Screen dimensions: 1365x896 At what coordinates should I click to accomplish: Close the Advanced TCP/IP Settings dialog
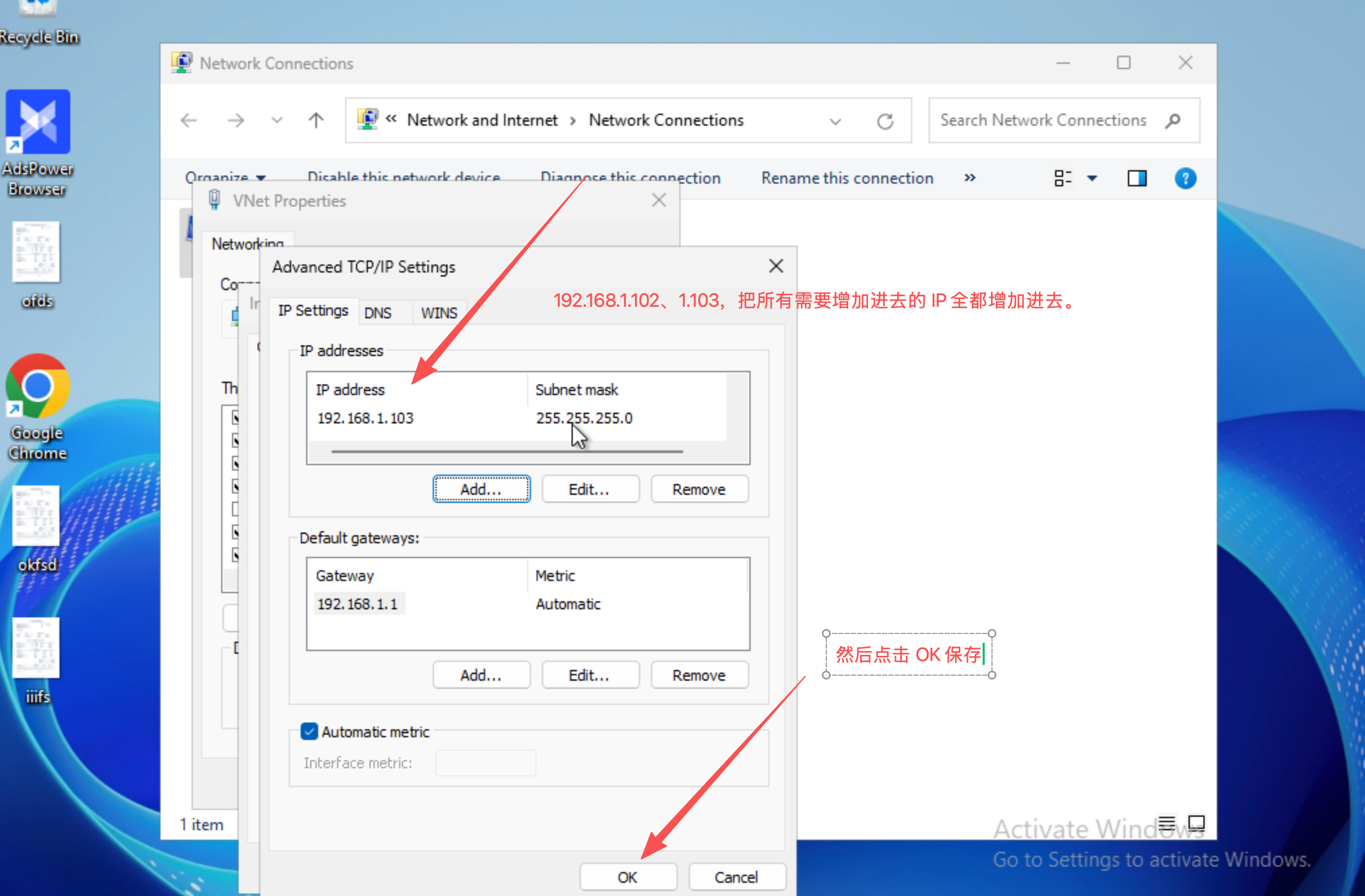pos(776,266)
